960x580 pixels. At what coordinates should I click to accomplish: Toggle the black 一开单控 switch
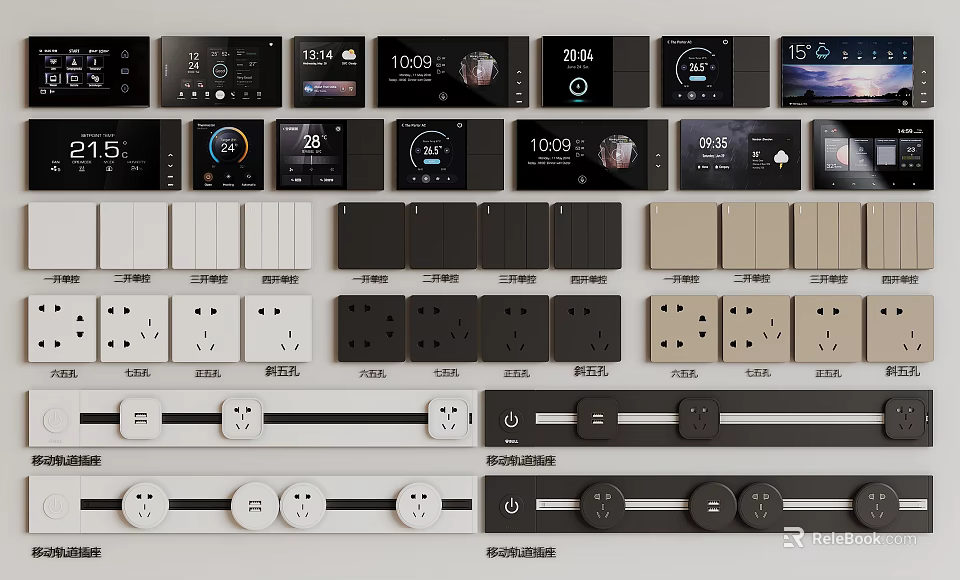click(371, 236)
